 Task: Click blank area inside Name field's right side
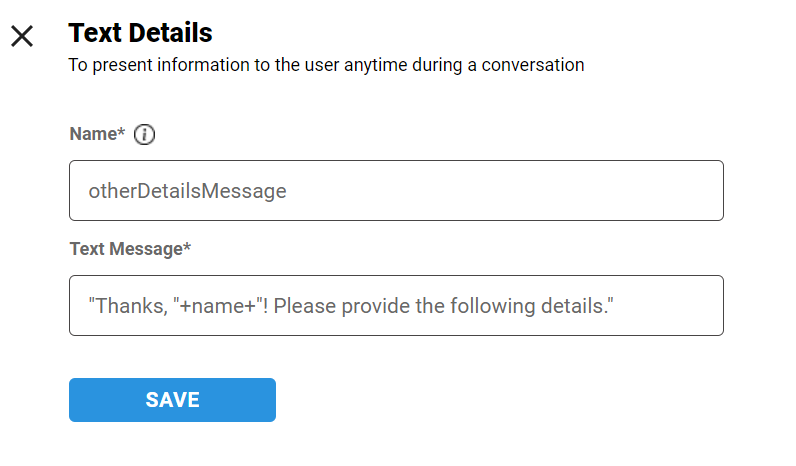600,190
